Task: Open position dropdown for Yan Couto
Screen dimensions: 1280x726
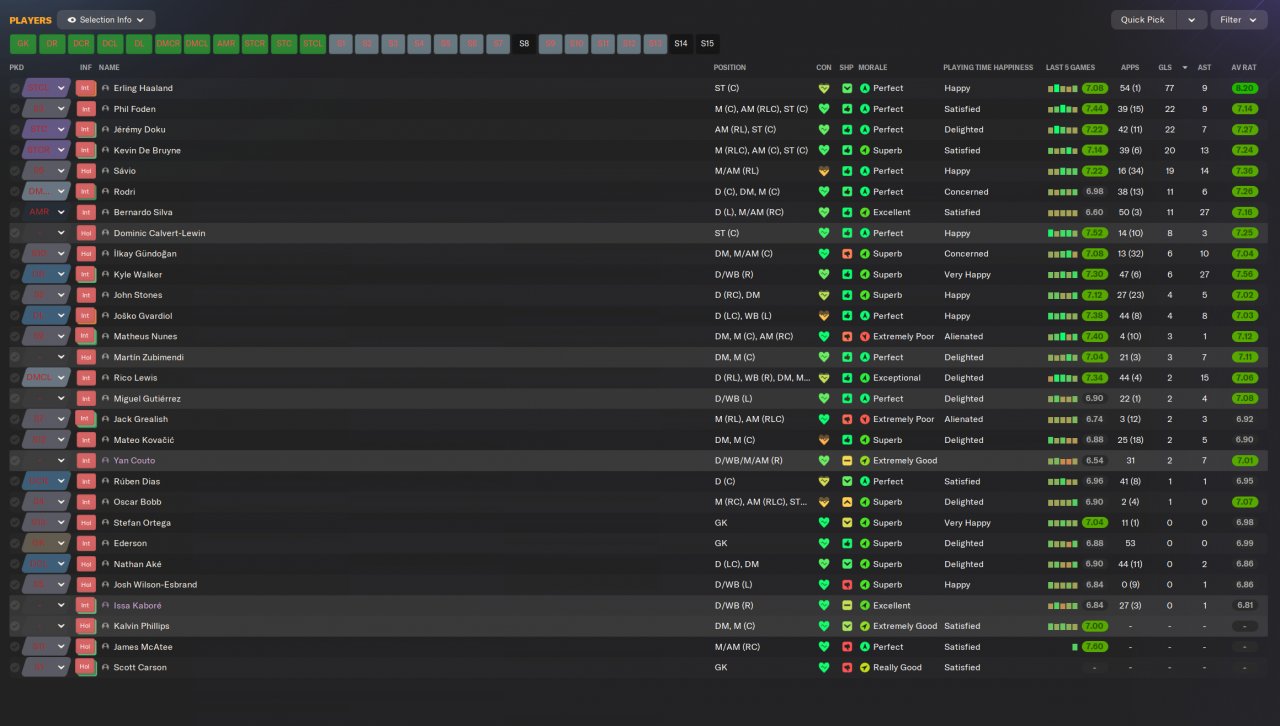Action: click(61, 461)
